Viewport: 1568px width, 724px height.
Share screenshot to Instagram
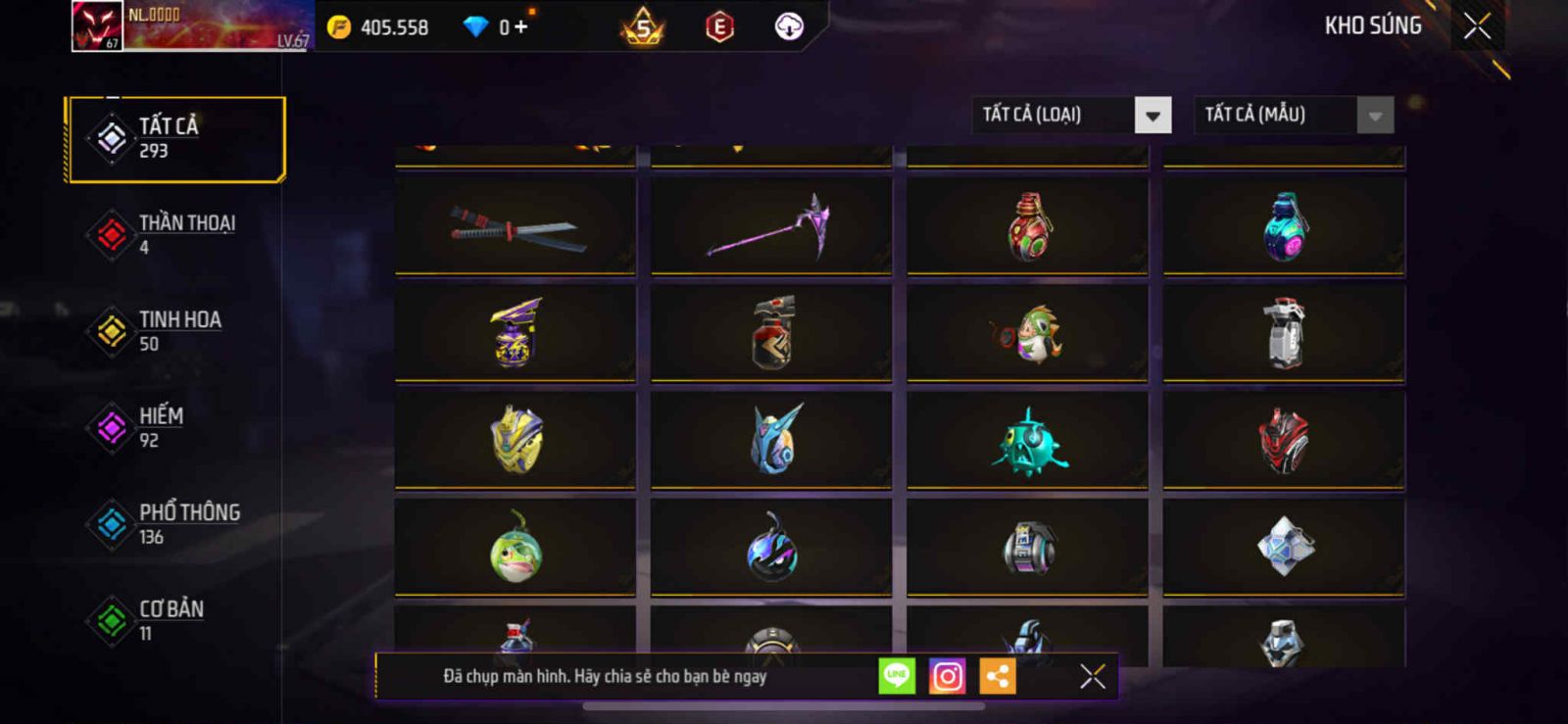947,676
